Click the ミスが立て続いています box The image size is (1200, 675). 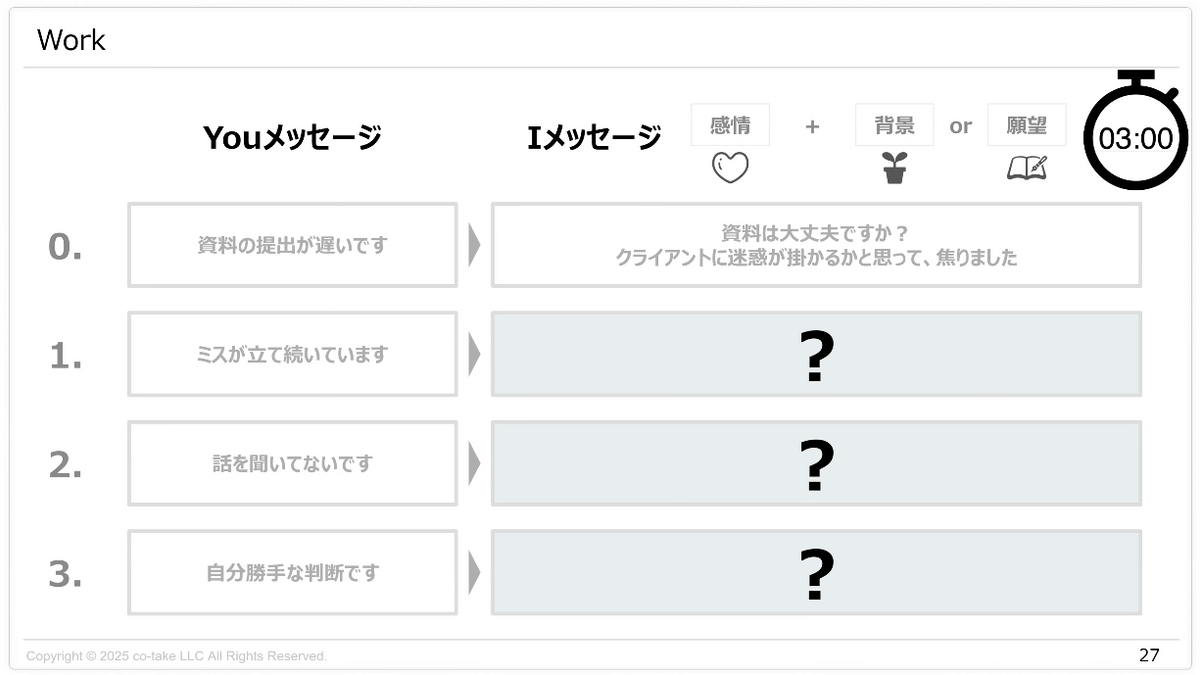coord(292,355)
